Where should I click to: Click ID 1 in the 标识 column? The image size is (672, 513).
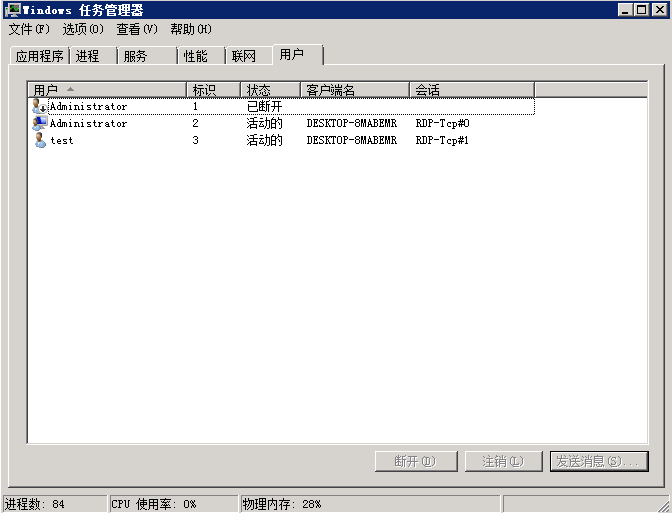tap(195, 106)
